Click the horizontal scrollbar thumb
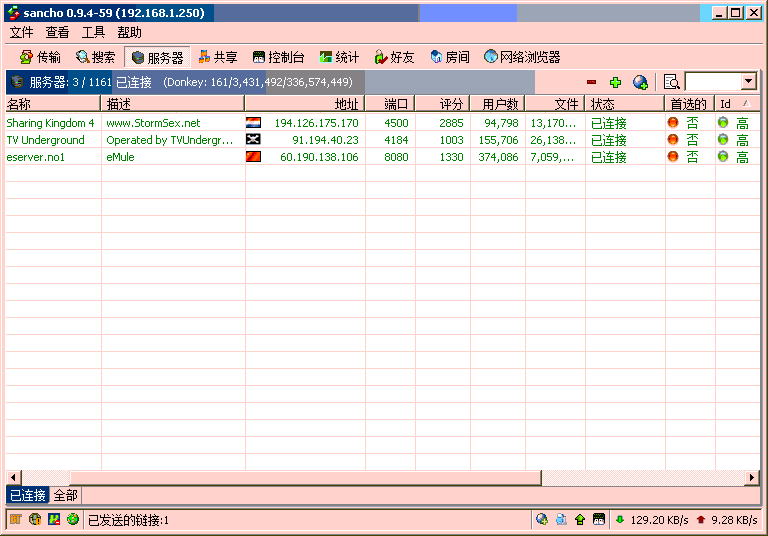The width and height of the screenshot is (768, 536). tap(306, 477)
